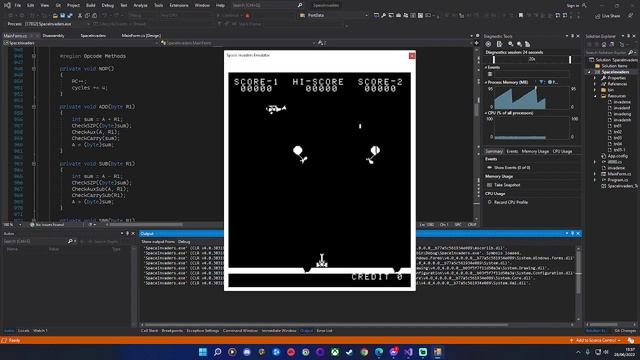The width and height of the screenshot is (640, 360).
Task: Open the Error List tab
Action: 324,331
